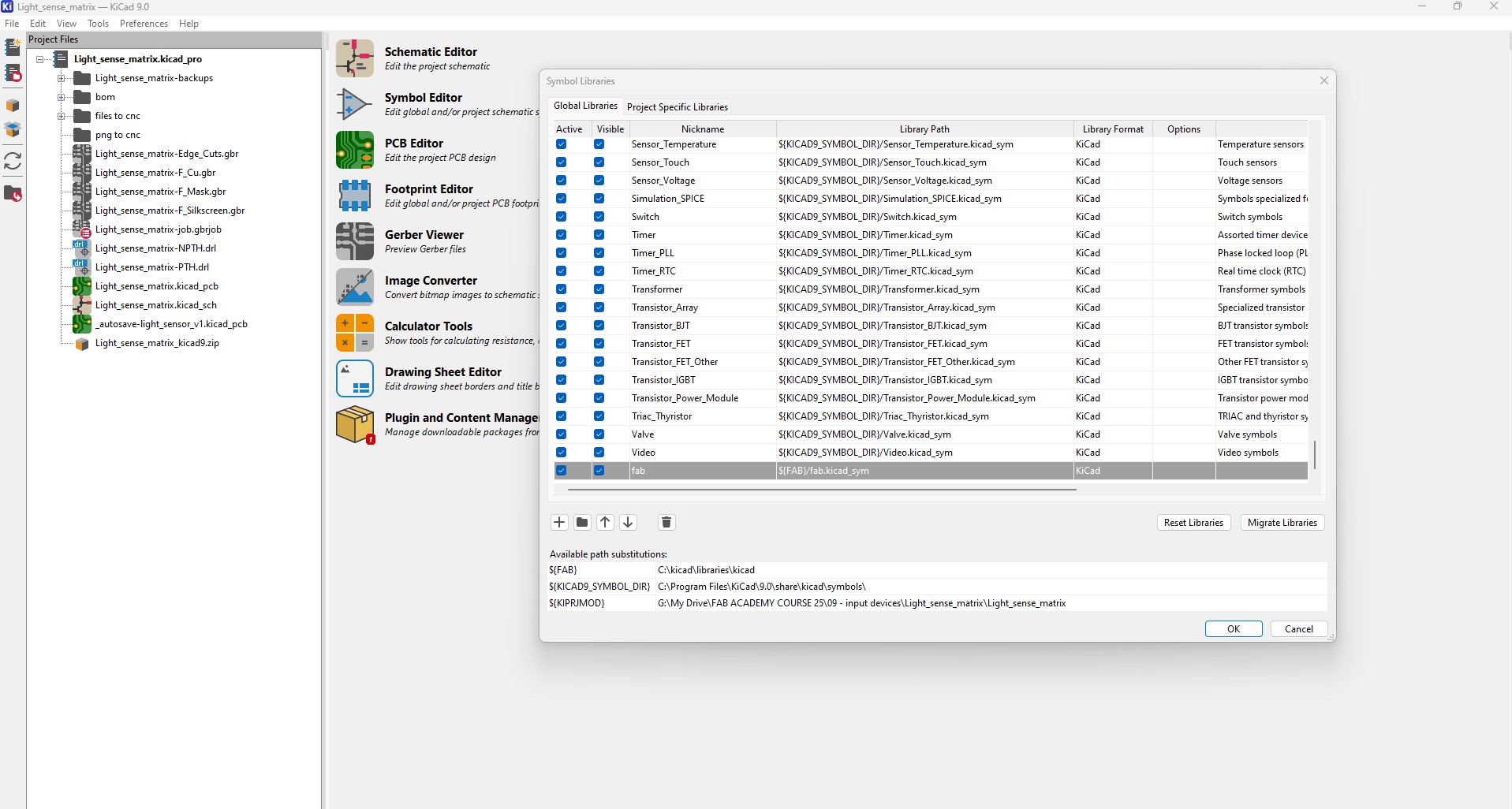1512x809 pixels.
Task: Click the Library Path column header
Action: (924, 129)
